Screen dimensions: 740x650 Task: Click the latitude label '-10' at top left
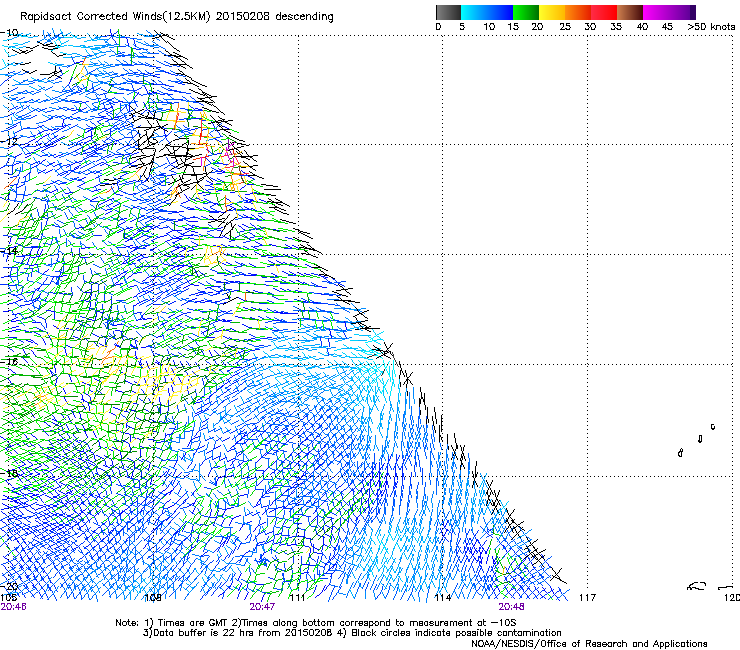click(9, 33)
